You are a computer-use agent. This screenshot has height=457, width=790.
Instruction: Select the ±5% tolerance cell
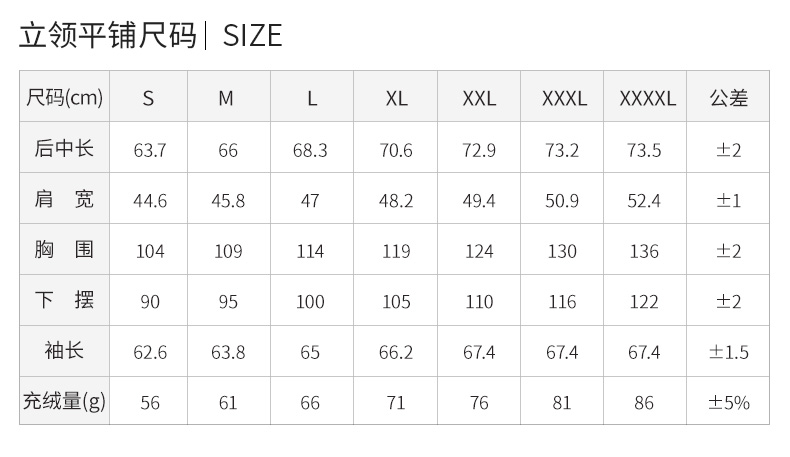click(728, 403)
